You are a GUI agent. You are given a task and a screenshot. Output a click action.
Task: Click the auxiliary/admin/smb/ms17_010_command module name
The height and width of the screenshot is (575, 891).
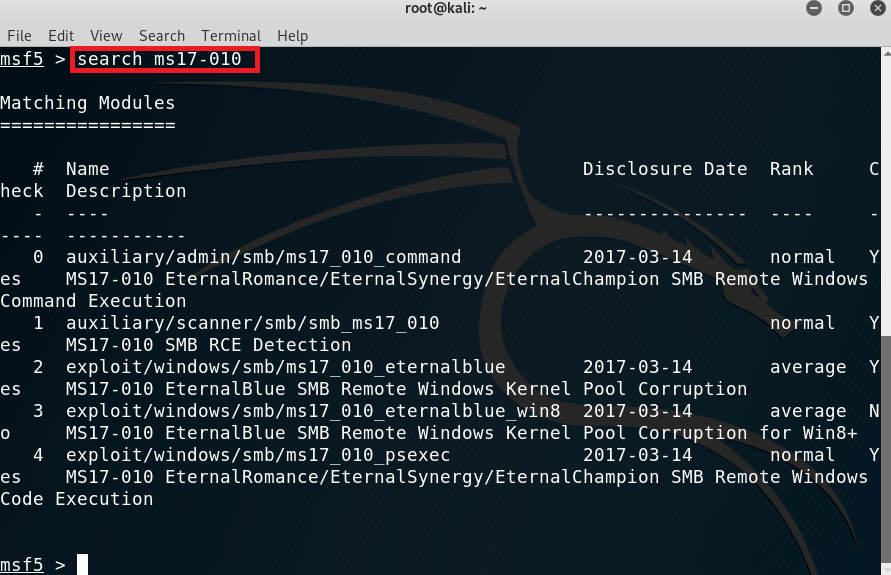click(x=263, y=257)
